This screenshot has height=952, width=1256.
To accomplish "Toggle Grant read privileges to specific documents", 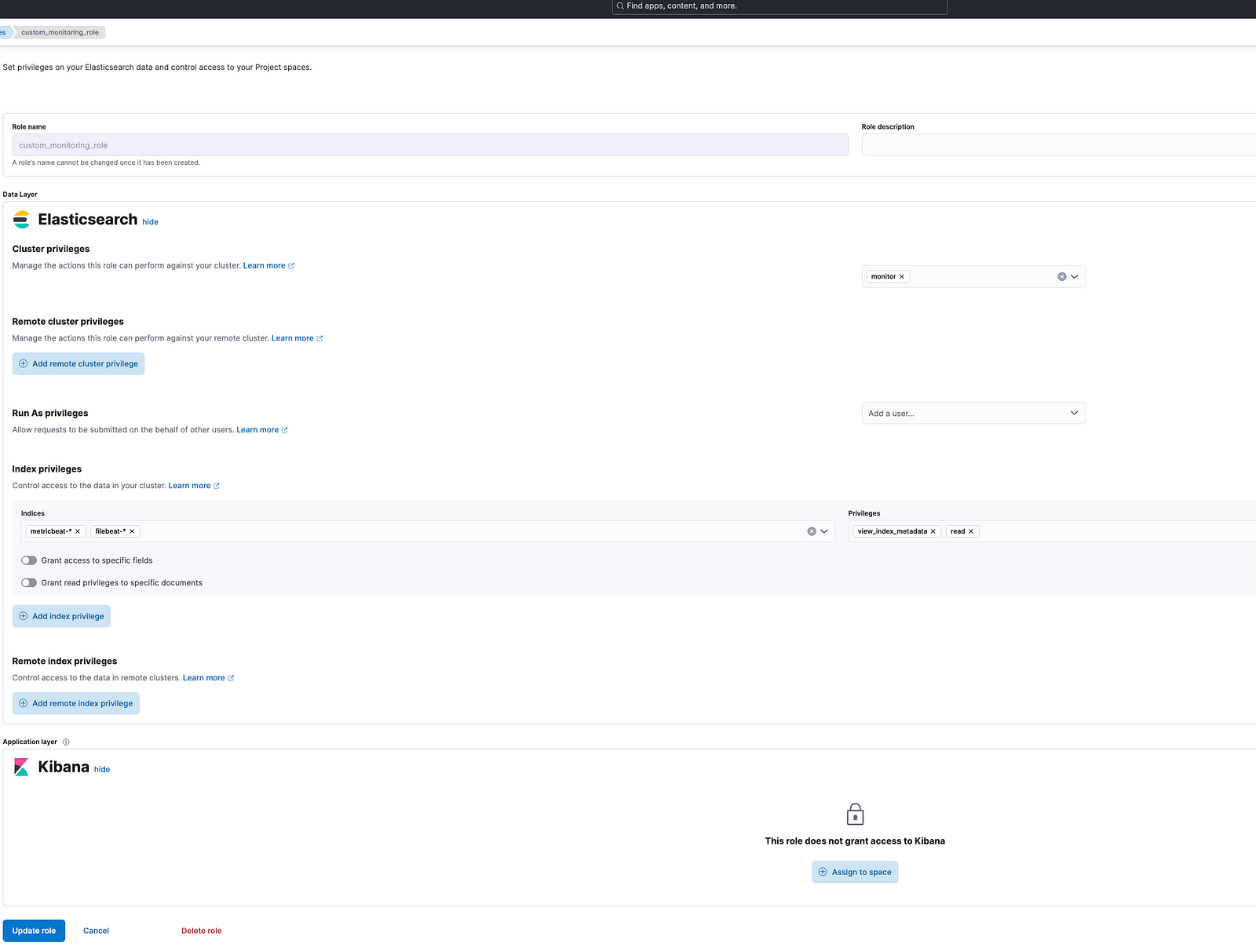I will point(29,583).
